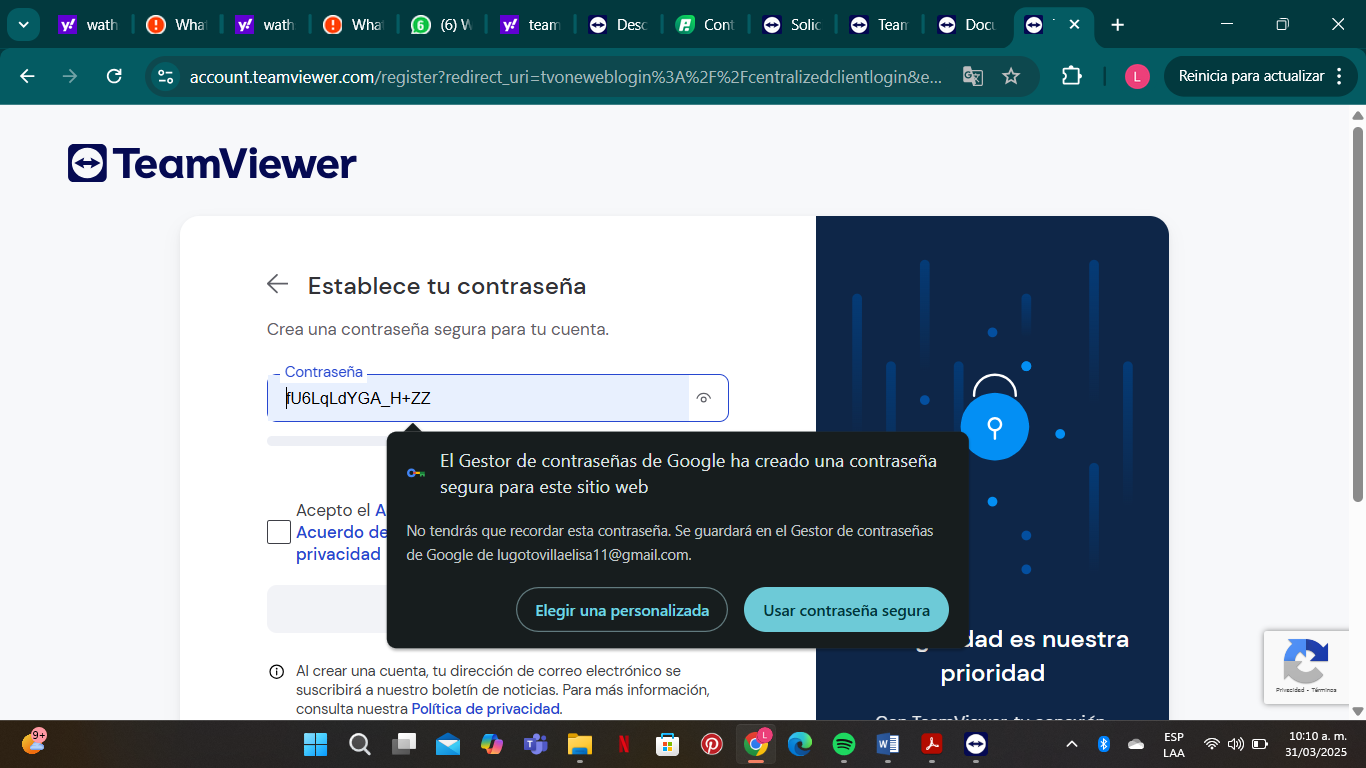Open taskbar Search
Viewport: 1366px width, 768px height.
pos(360,744)
